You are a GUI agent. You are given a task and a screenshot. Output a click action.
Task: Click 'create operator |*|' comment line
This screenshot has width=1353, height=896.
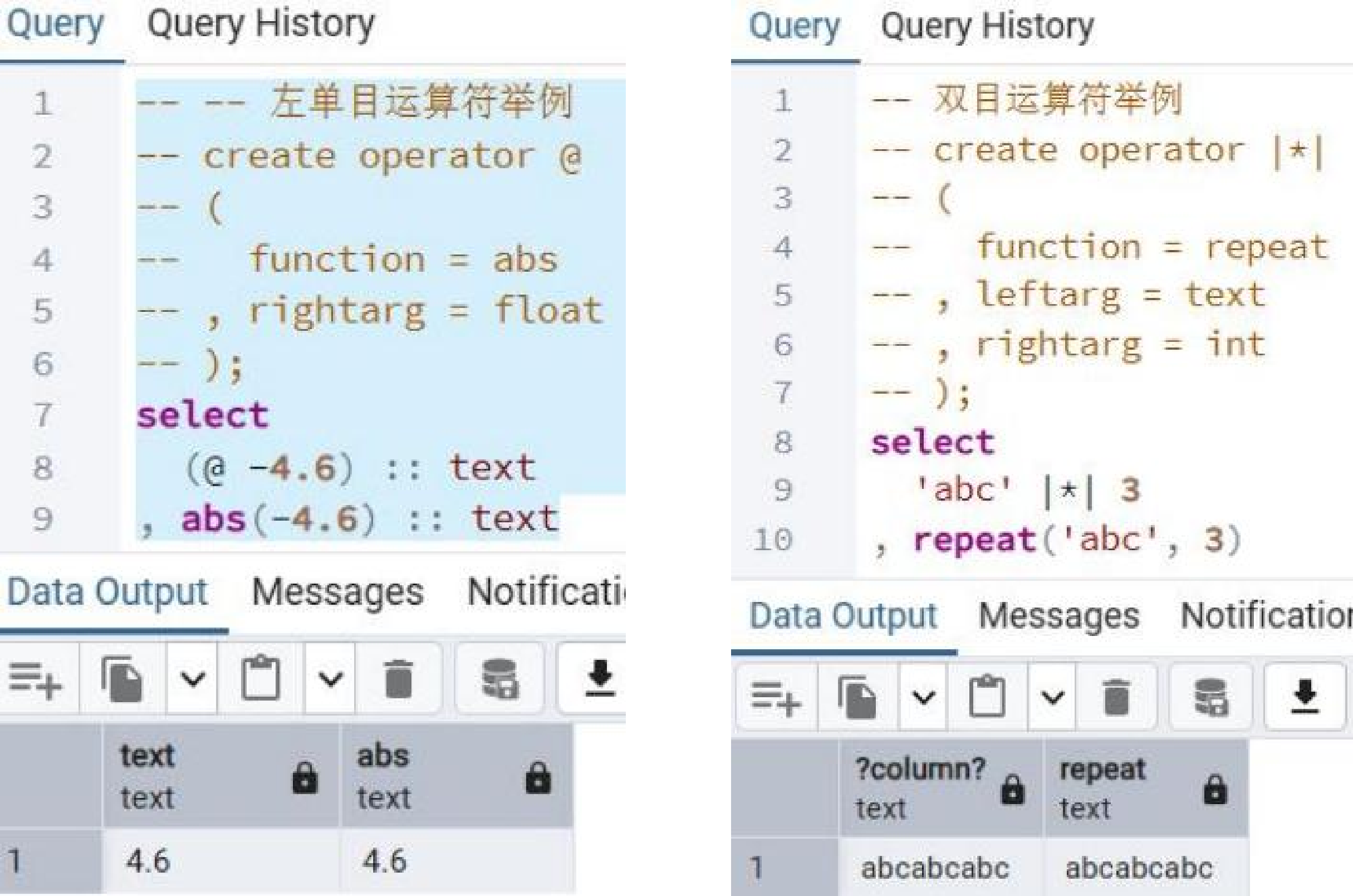click(1098, 152)
